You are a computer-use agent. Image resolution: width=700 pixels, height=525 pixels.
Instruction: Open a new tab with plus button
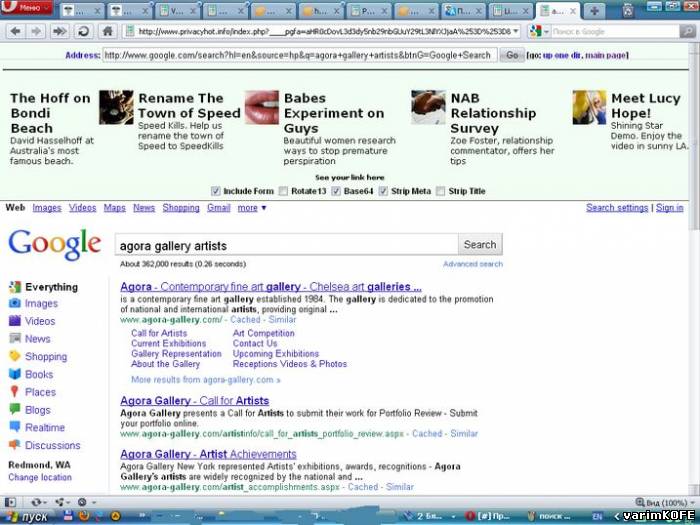pos(594,11)
